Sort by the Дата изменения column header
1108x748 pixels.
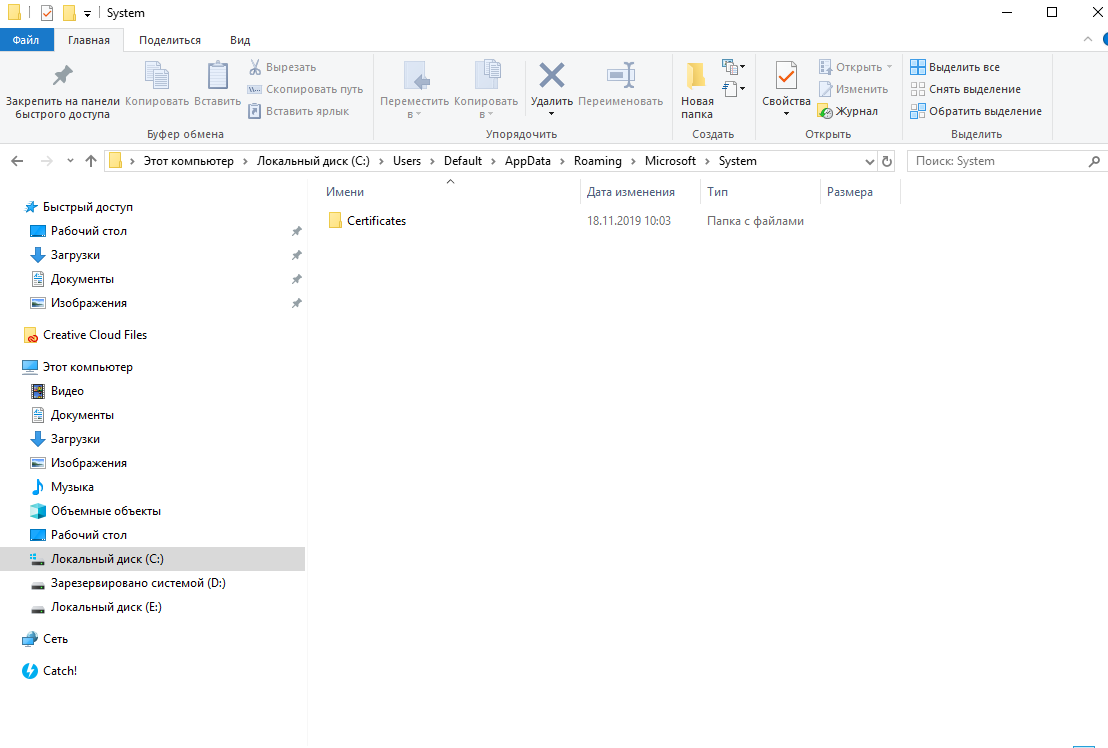[631, 192]
